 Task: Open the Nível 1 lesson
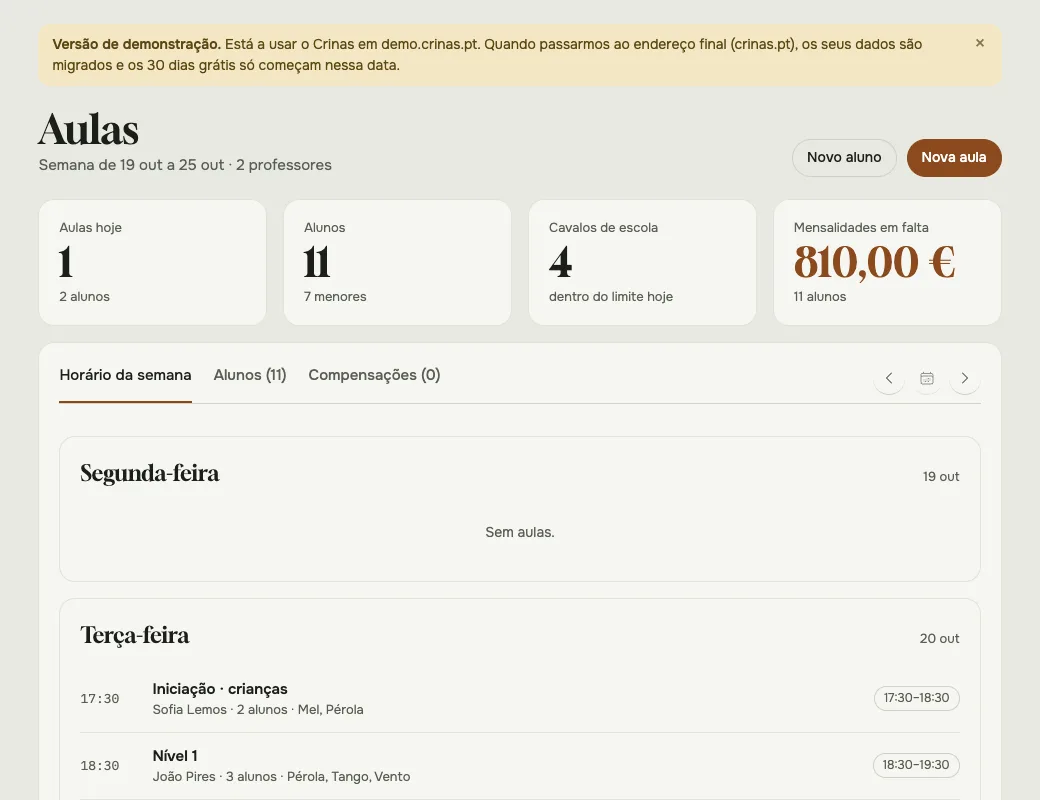pos(519,766)
